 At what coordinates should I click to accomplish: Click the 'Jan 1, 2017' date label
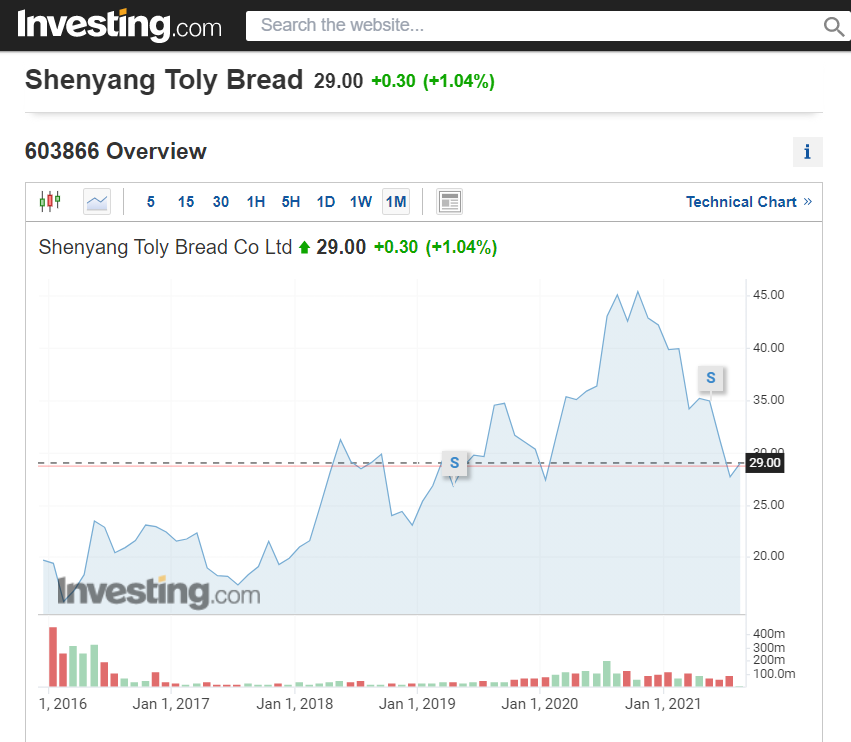click(x=171, y=704)
